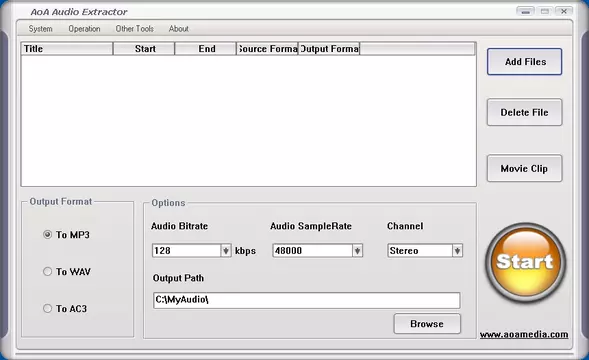Click the Start column header

tap(144, 49)
